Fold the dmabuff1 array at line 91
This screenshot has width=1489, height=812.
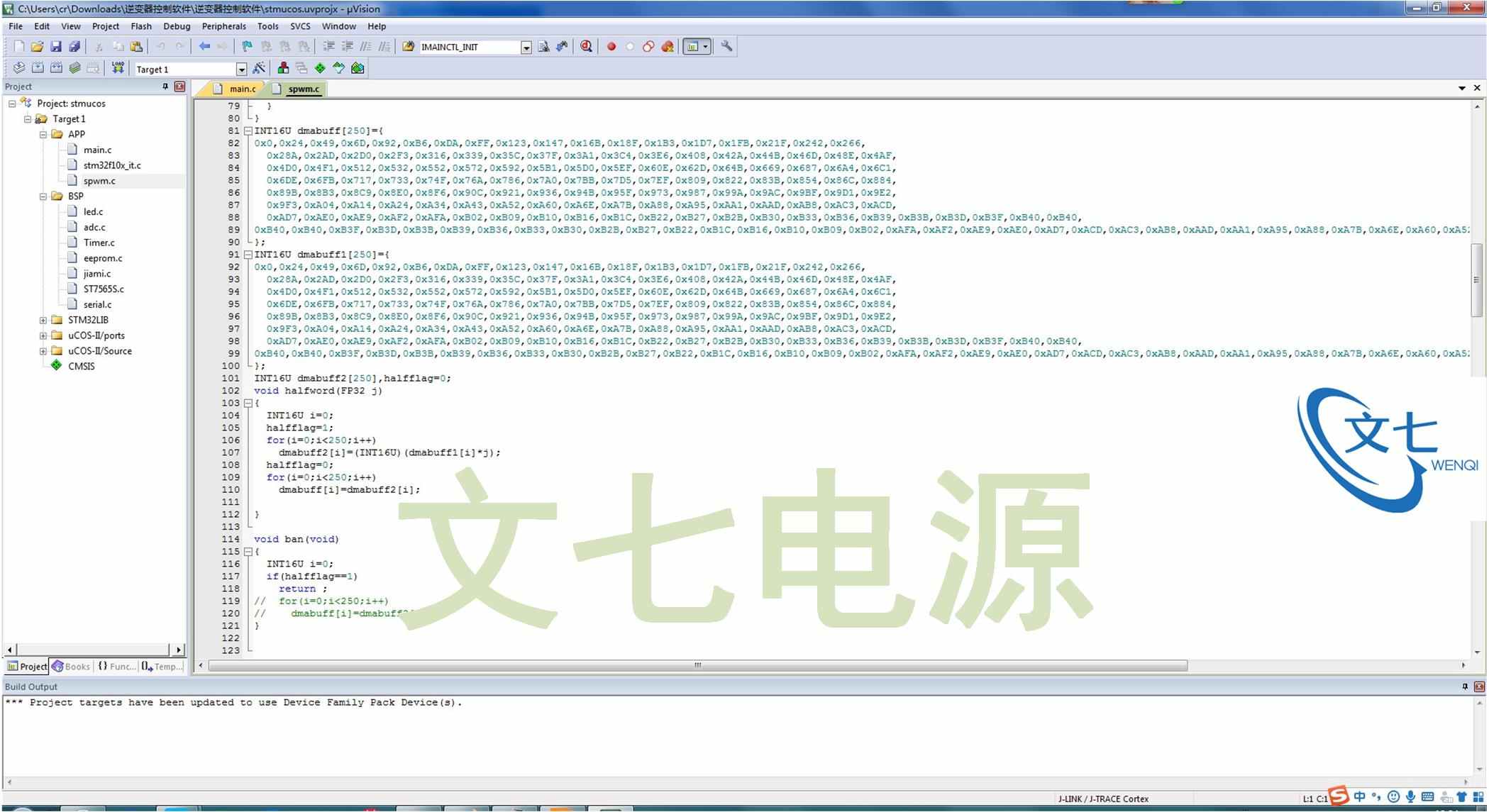(248, 255)
